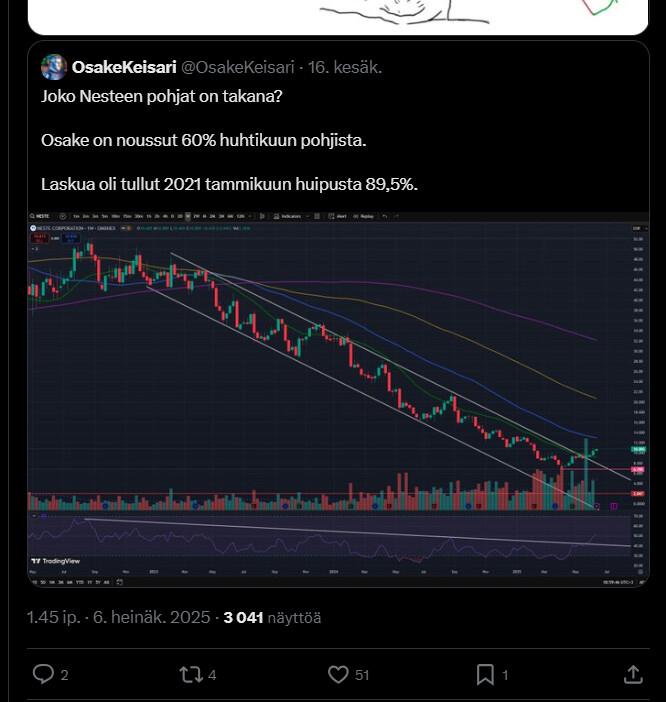Open the 16. kesäk. quoted post date

click(345, 67)
